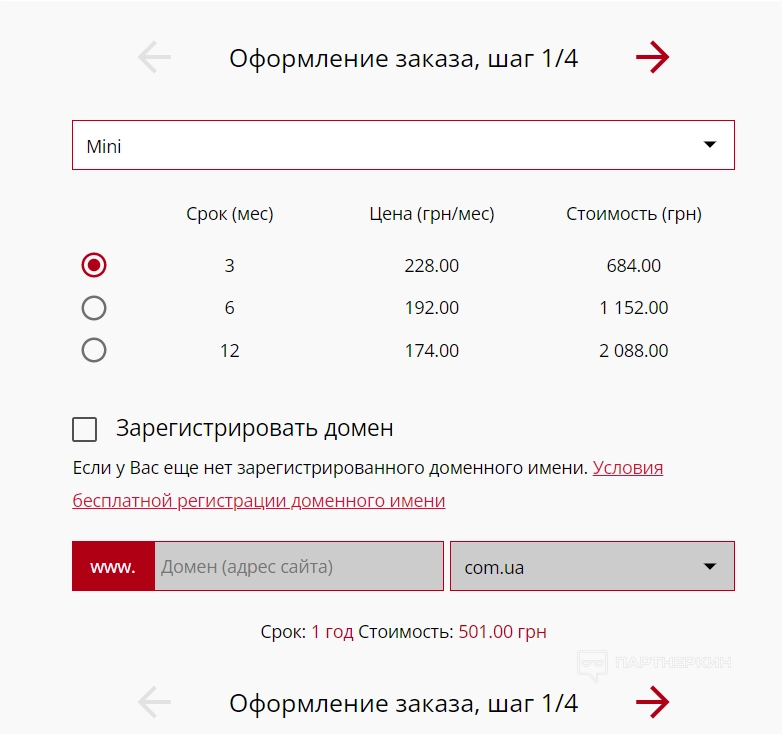Click the red www. prefix label
This screenshot has width=782, height=734.
click(x=113, y=567)
